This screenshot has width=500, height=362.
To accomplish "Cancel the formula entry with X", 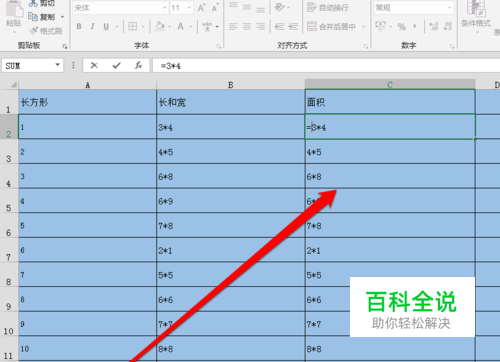I will point(94,66).
